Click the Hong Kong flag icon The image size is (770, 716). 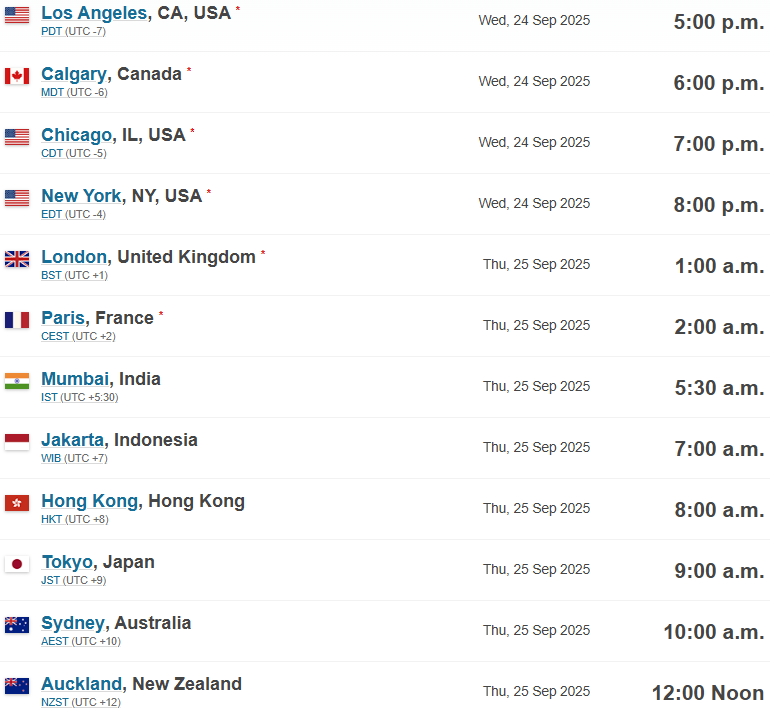click(17, 503)
